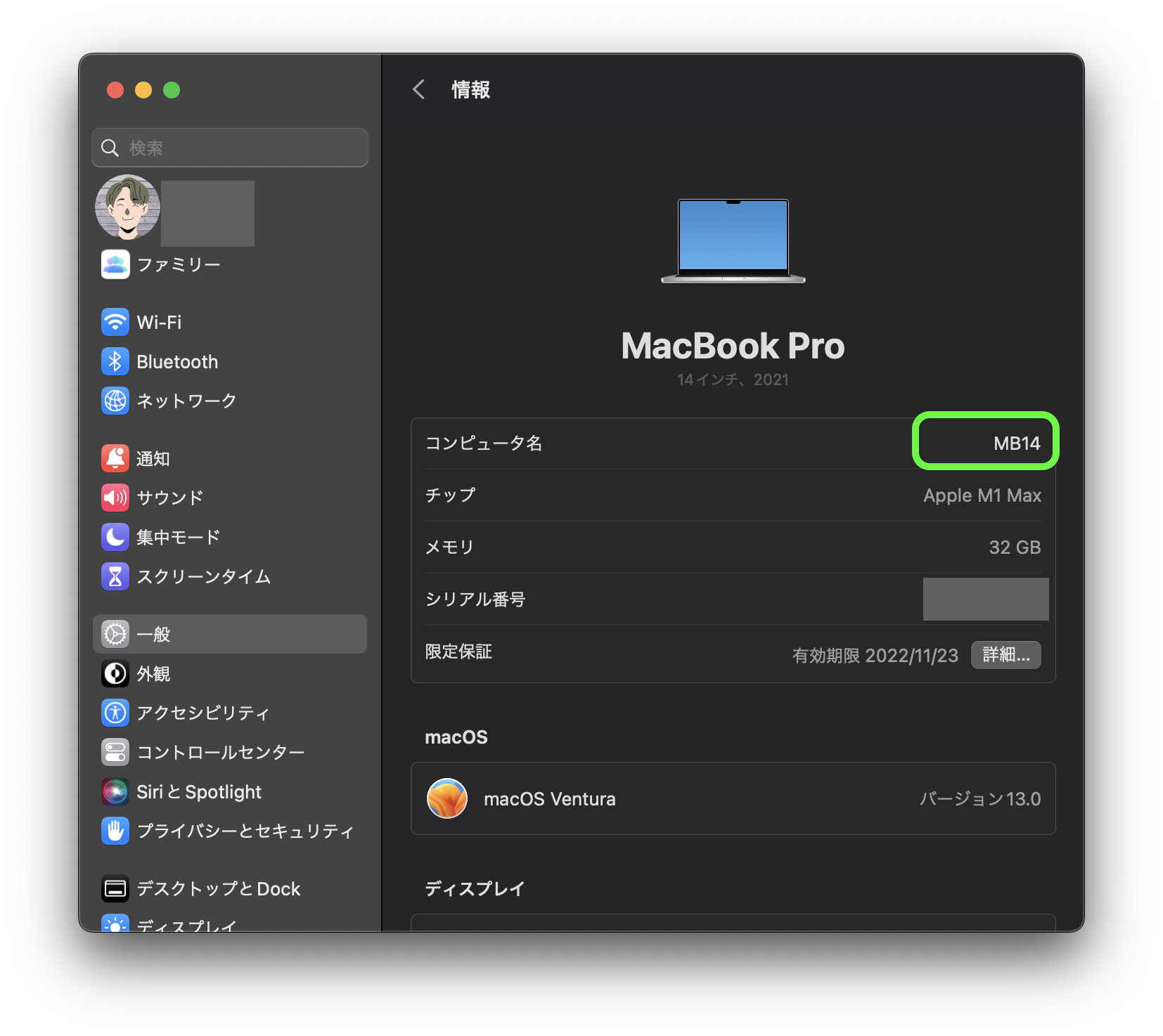The width and height of the screenshot is (1163, 1036).
Task: Click the search magnifier icon
Action: point(110,148)
